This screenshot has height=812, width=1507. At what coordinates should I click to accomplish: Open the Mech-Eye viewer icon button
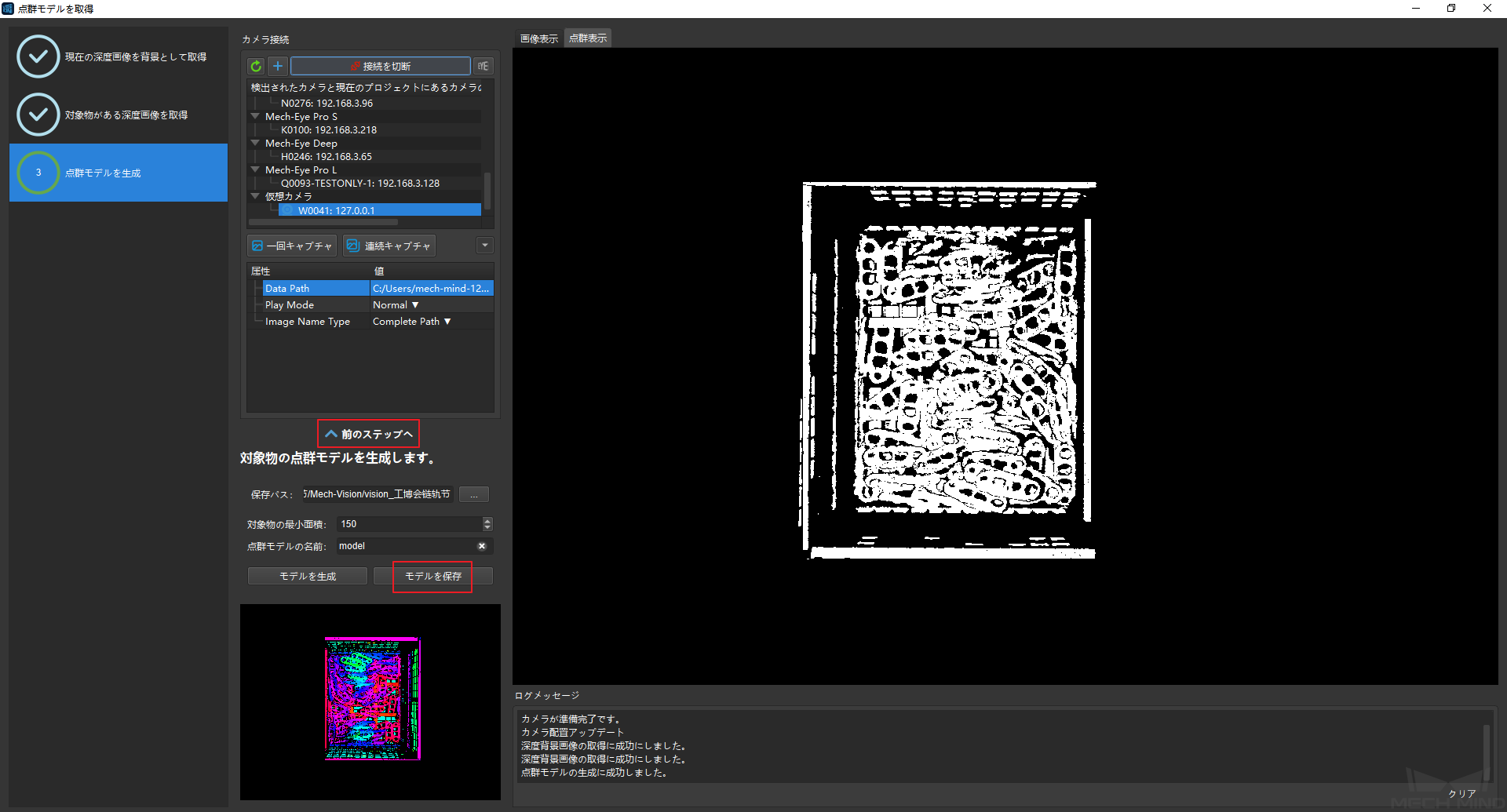[x=483, y=67]
